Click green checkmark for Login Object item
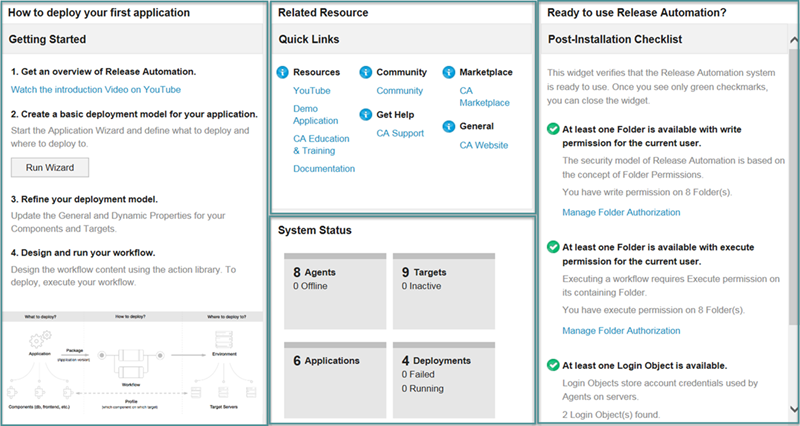The image size is (800, 426). pyautogui.click(x=553, y=365)
